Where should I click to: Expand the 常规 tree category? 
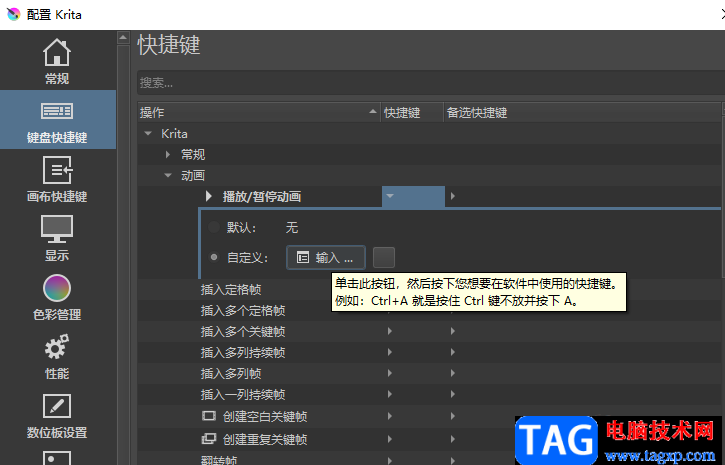168,154
